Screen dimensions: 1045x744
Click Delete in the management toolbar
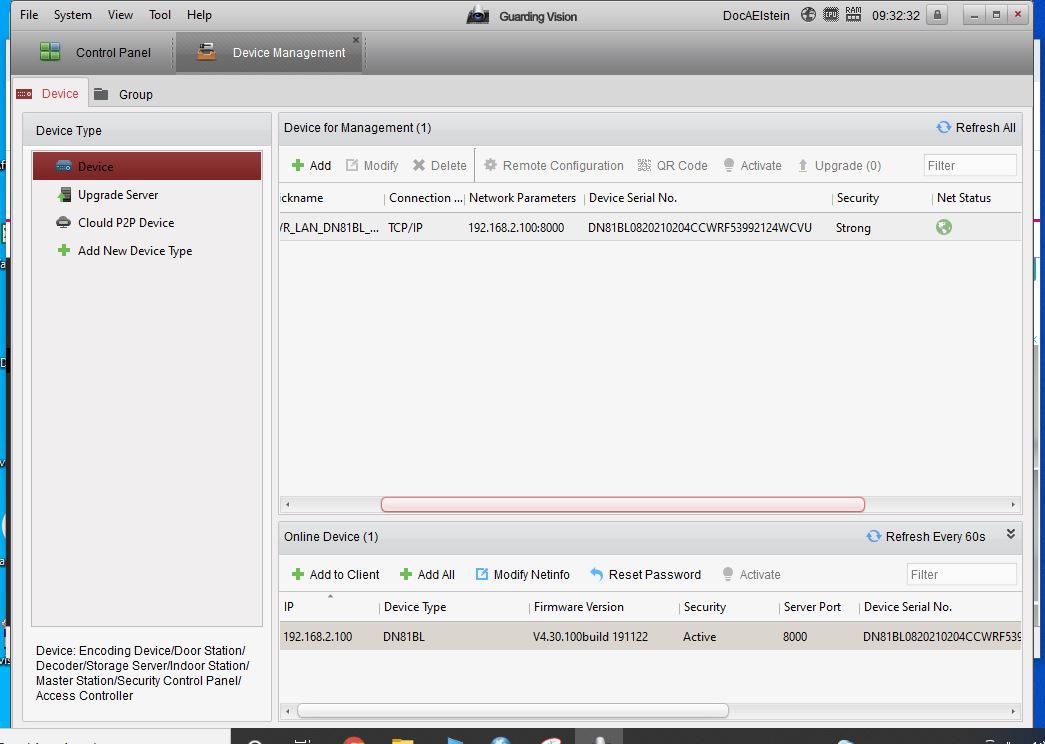click(x=439, y=165)
